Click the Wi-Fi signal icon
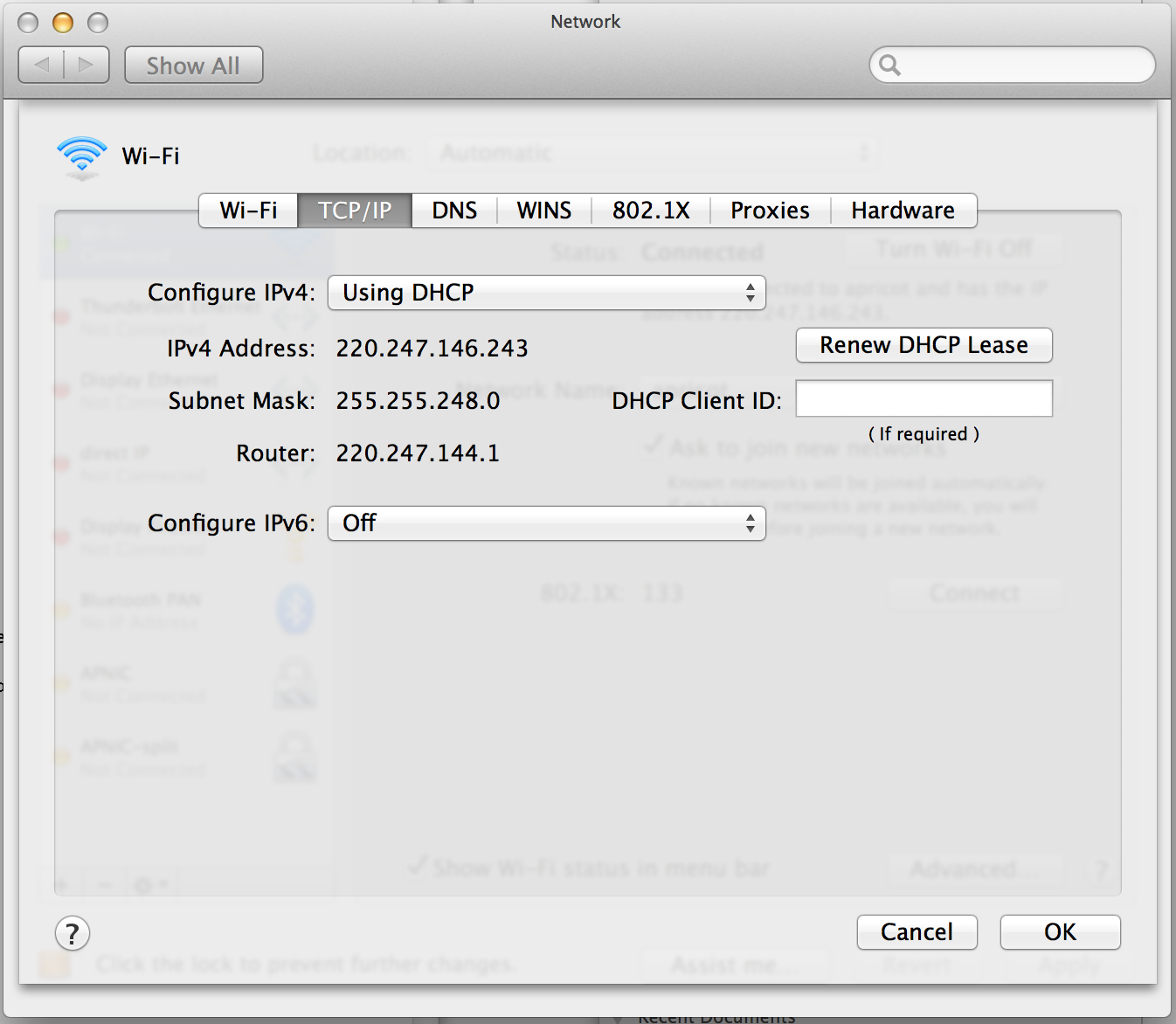Image resolution: width=1176 pixels, height=1024 pixels. coord(82,156)
